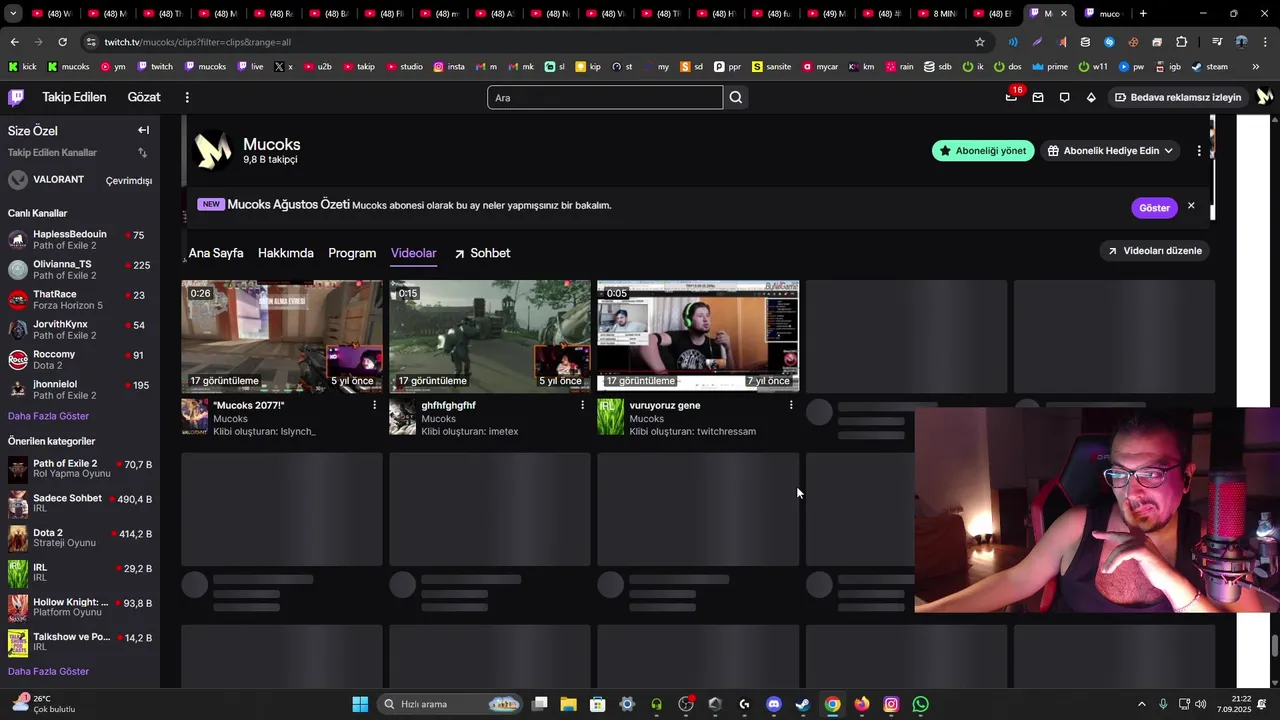Collapse the Size Özel sidebar
This screenshot has height=720, width=1280.
click(x=143, y=130)
